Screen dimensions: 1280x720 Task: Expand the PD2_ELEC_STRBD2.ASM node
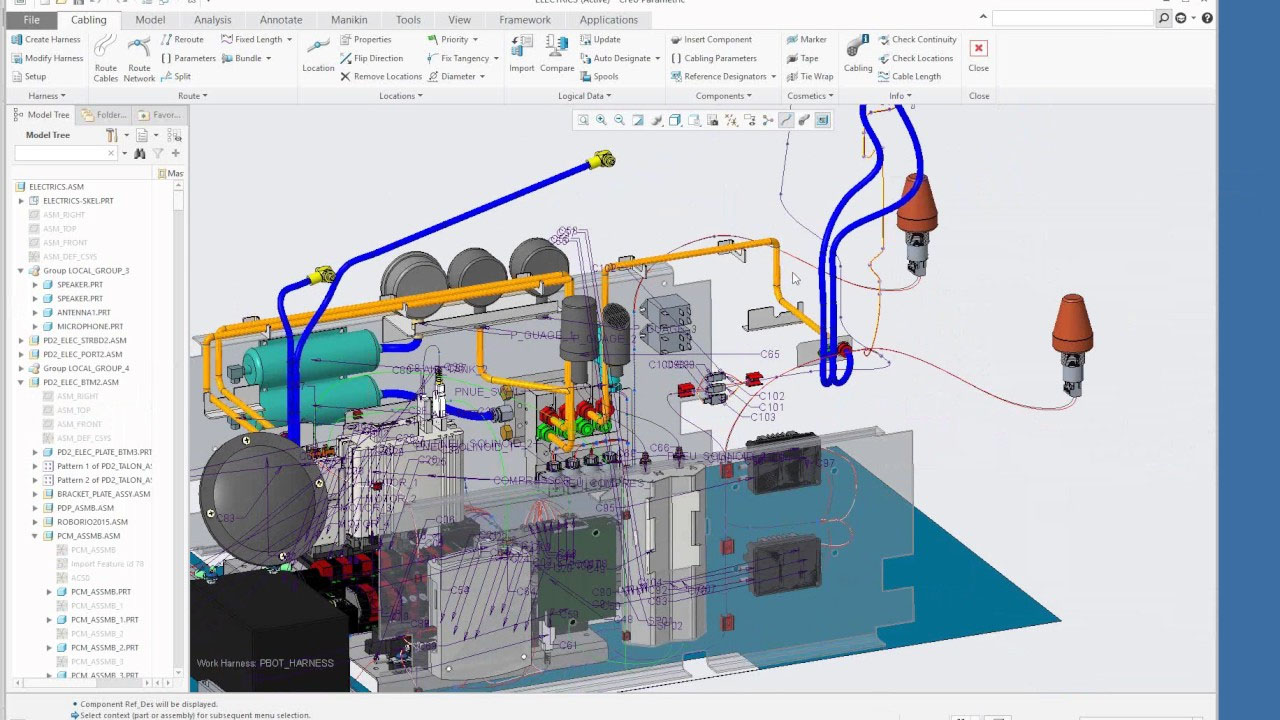[21, 341]
